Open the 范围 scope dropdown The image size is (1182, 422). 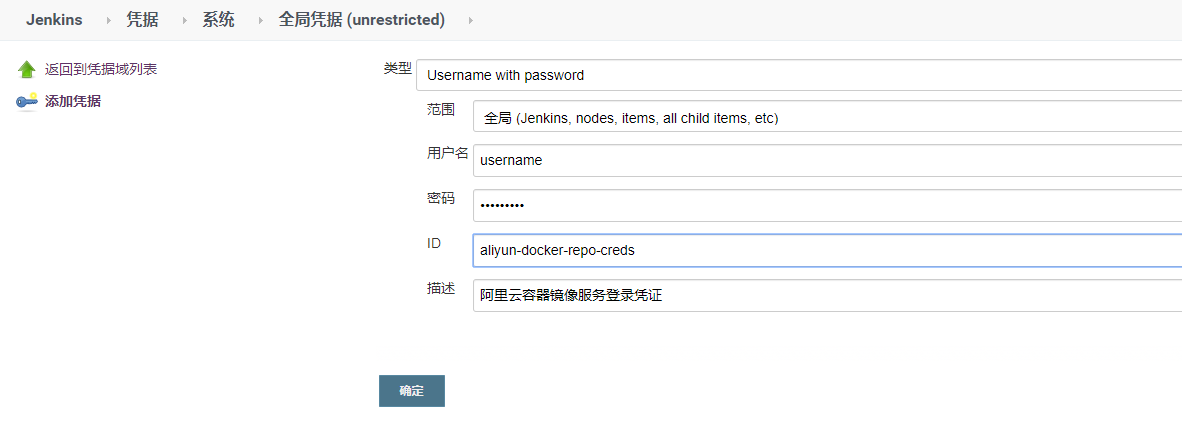pyautogui.click(x=828, y=117)
